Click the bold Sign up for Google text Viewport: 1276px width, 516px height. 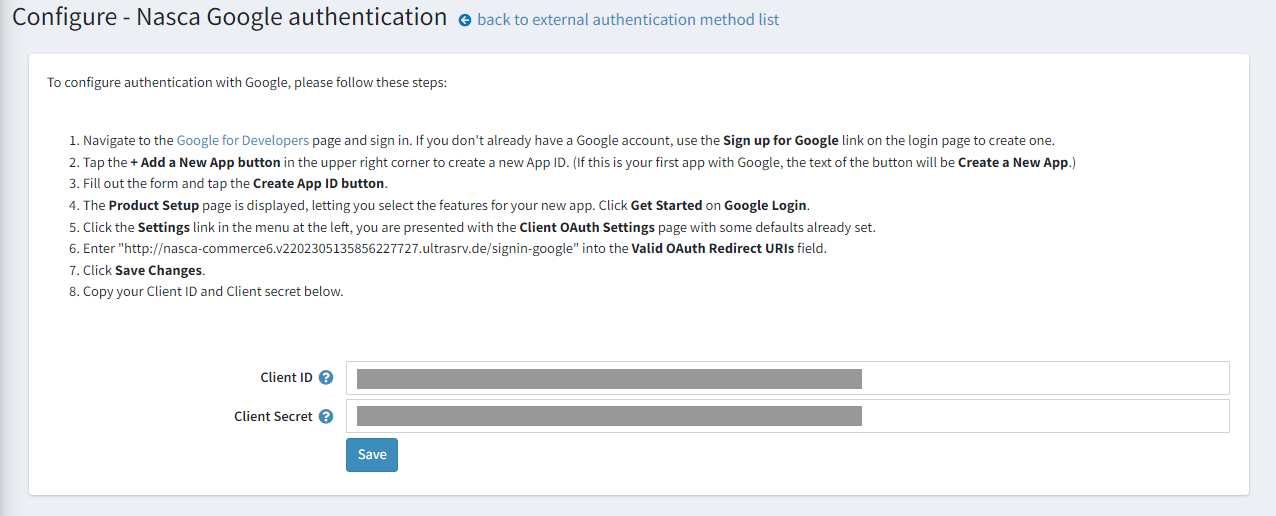[780, 140]
